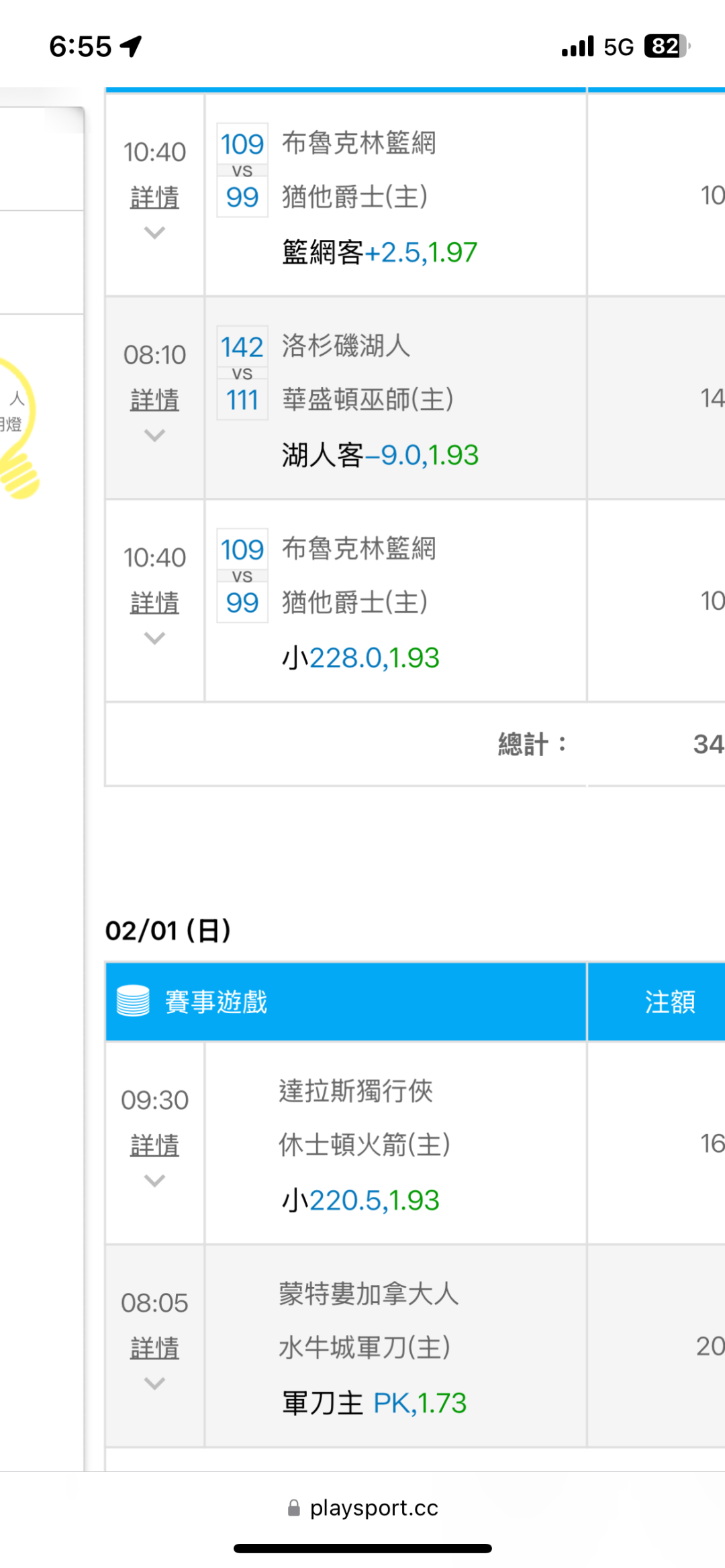Open 詳情 for the 09:30 Mavericks game

pos(154,1145)
